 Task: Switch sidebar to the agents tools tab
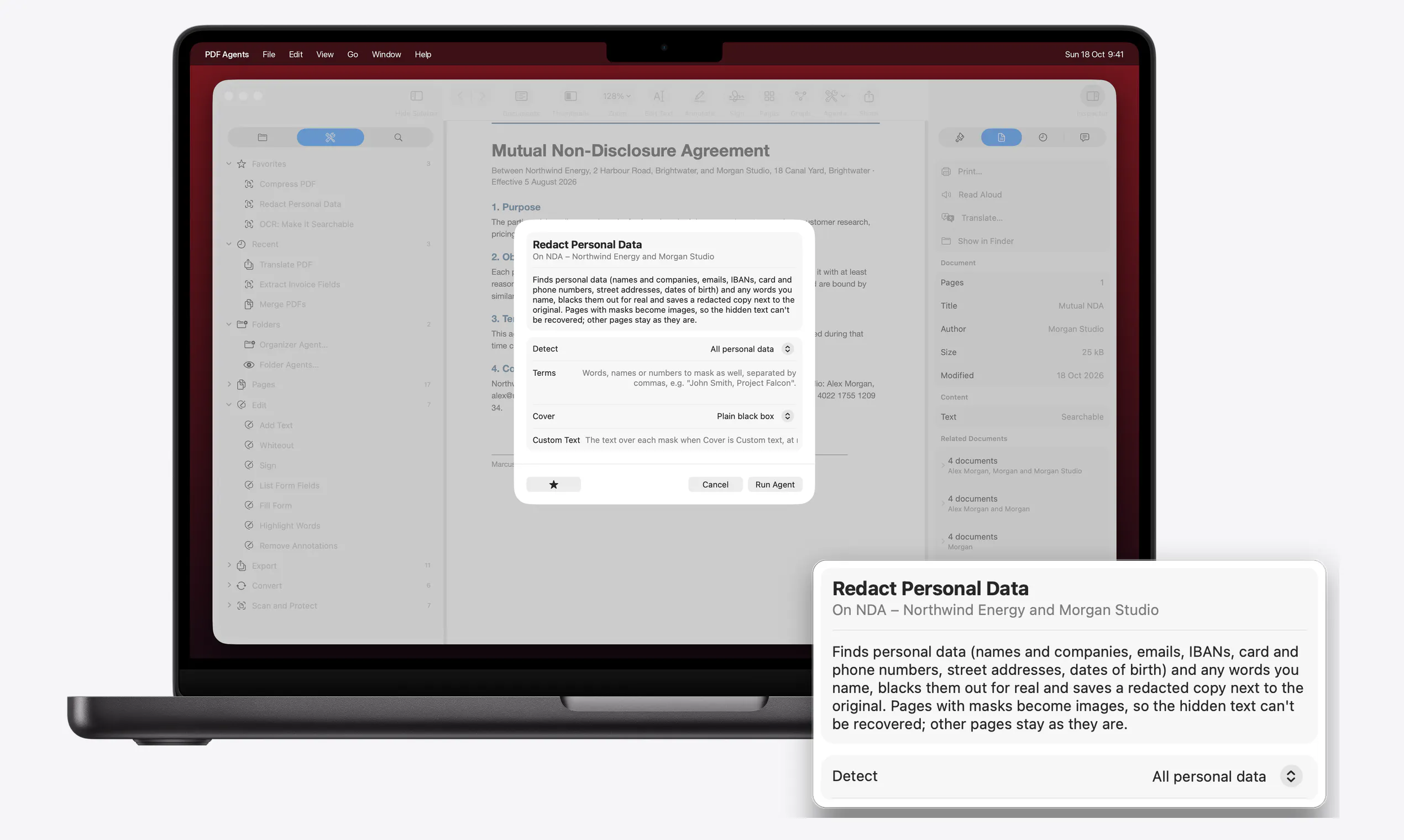330,138
